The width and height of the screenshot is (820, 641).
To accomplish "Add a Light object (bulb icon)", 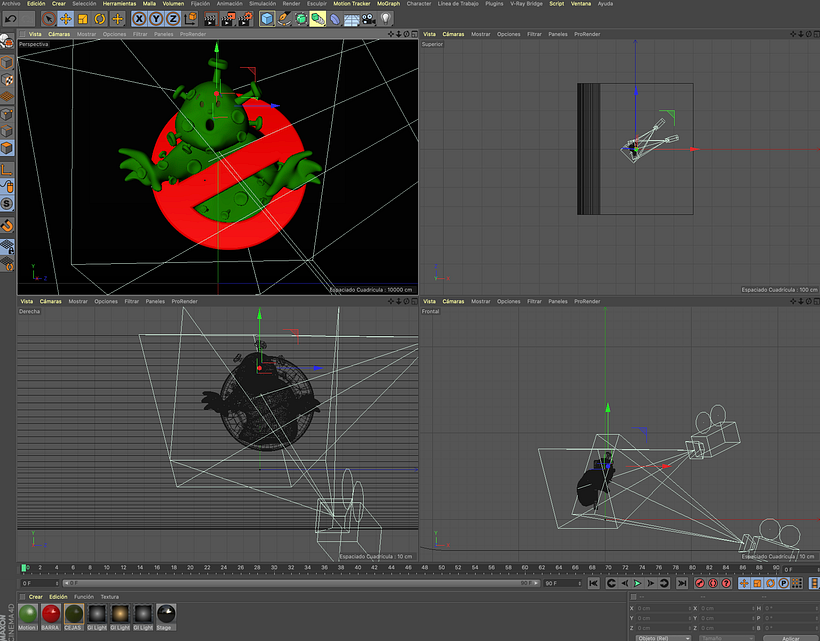I will pos(386,19).
